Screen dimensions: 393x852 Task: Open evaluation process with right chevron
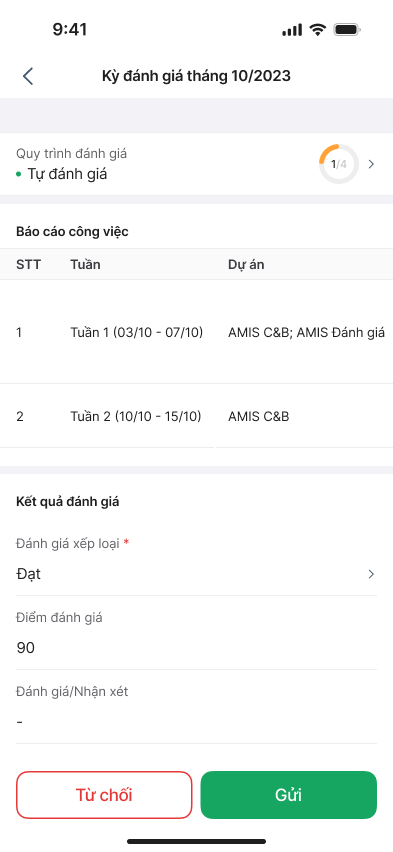pyautogui.click(x=371, y=164)
